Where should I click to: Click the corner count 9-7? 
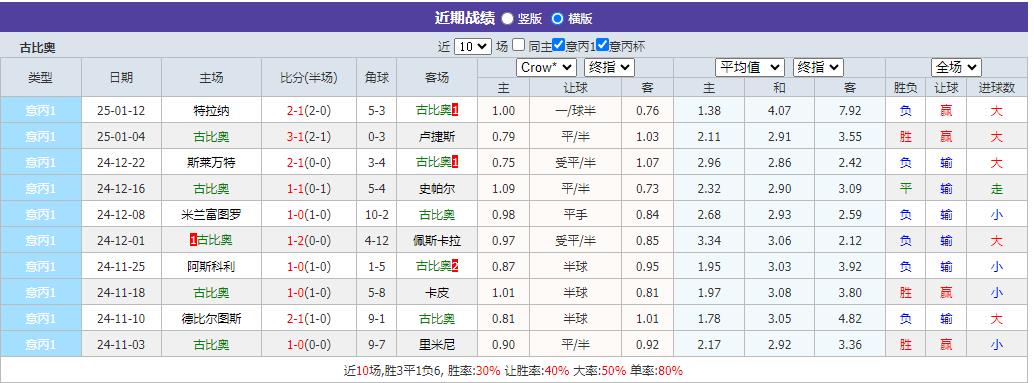point(377,345)
